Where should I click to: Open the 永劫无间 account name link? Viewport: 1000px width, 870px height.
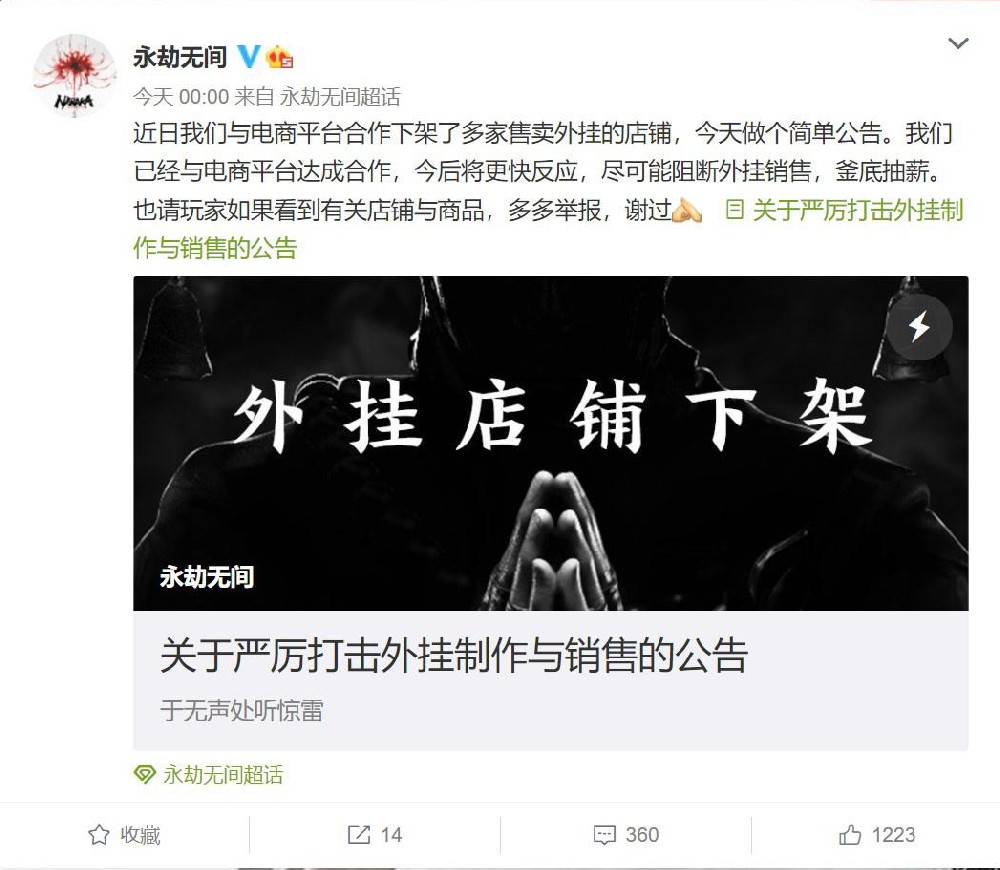tap(180, 57)
